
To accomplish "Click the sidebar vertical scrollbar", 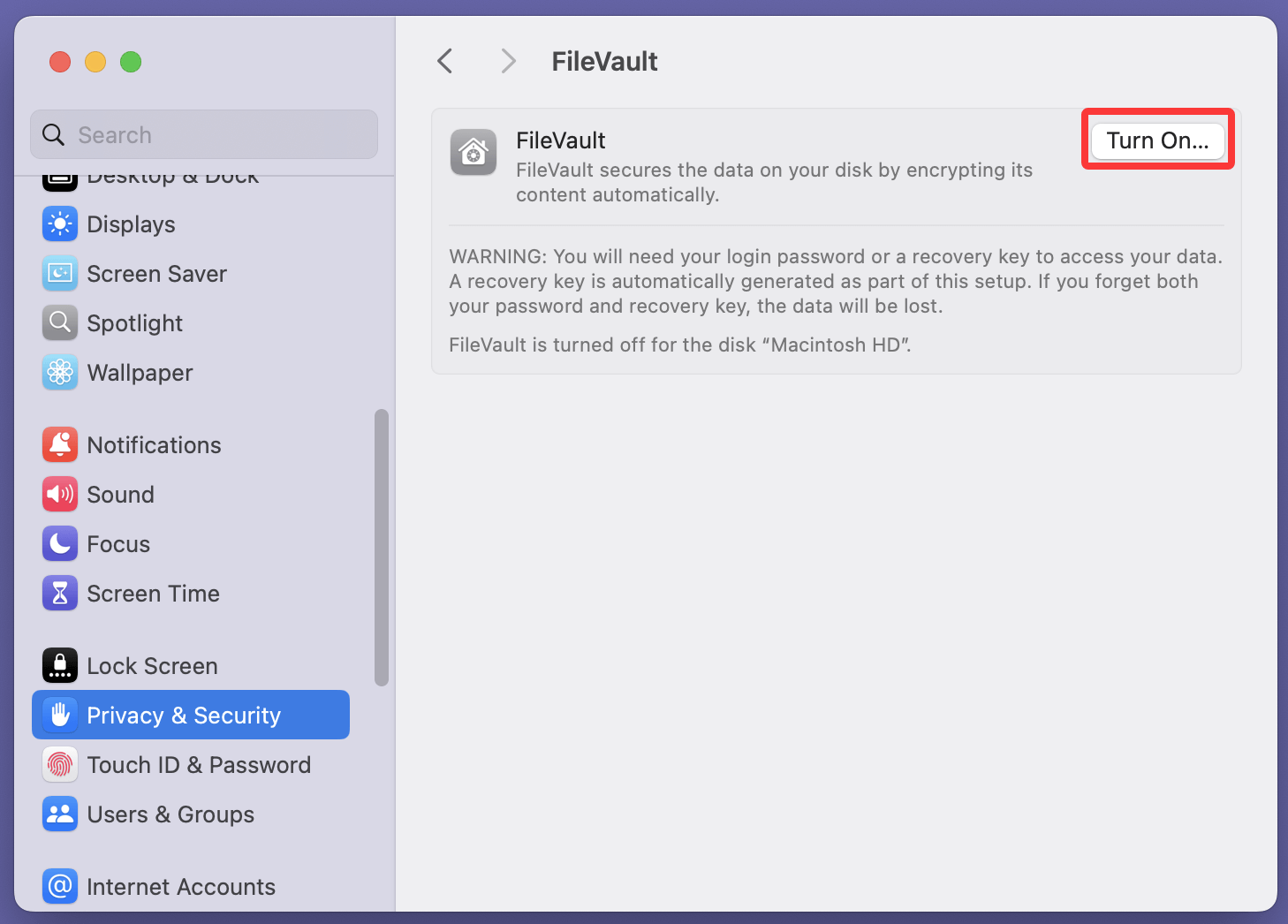I will [x=382, y=548].
